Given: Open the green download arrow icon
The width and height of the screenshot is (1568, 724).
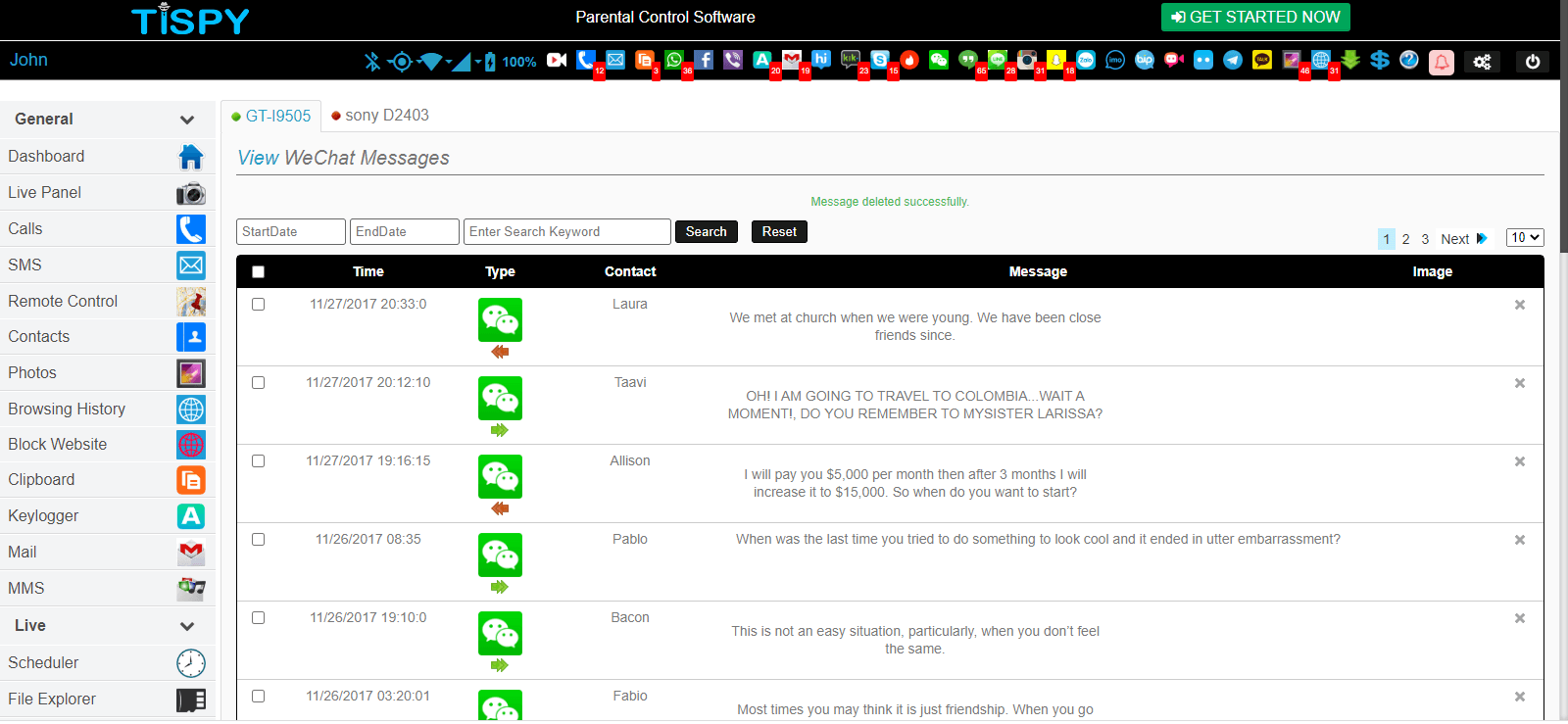Looking at the screenshot, I should point(1350,60).
